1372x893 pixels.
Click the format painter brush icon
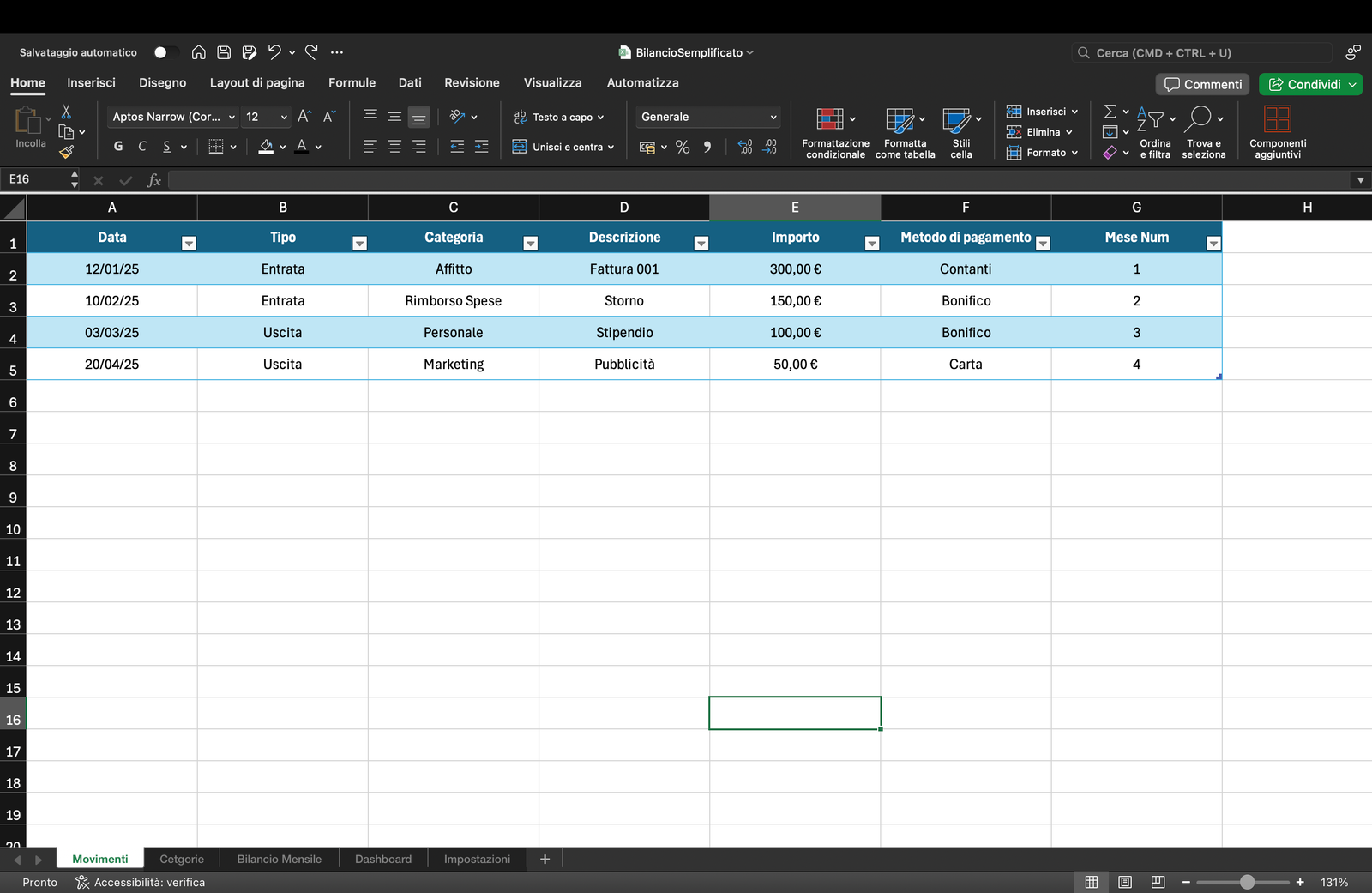click(66, 152)
